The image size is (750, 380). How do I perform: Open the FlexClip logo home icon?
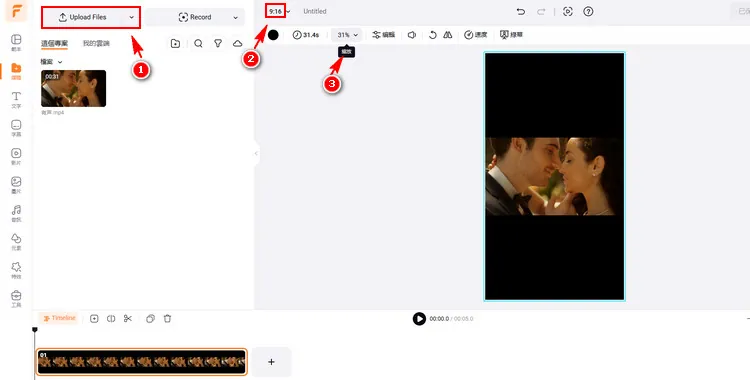click(16, 11)
